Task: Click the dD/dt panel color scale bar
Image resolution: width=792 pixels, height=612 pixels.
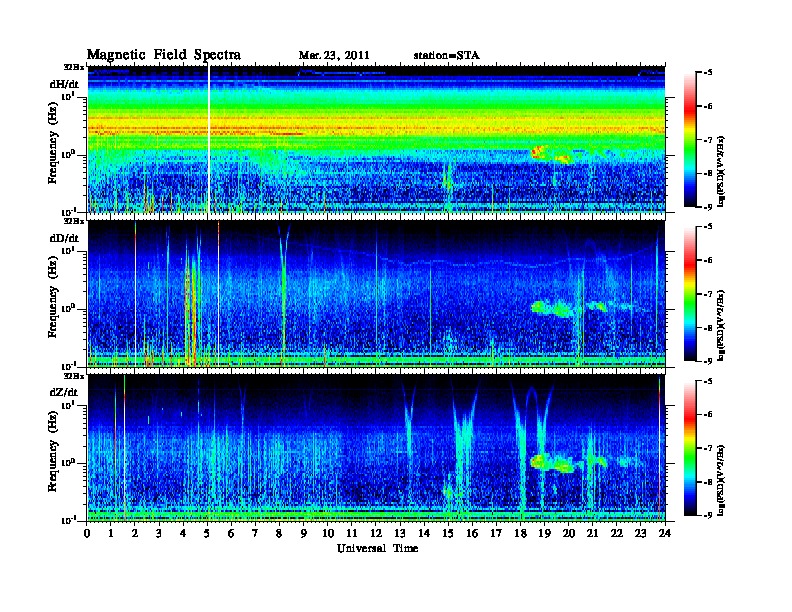Action: click(690, 294)
